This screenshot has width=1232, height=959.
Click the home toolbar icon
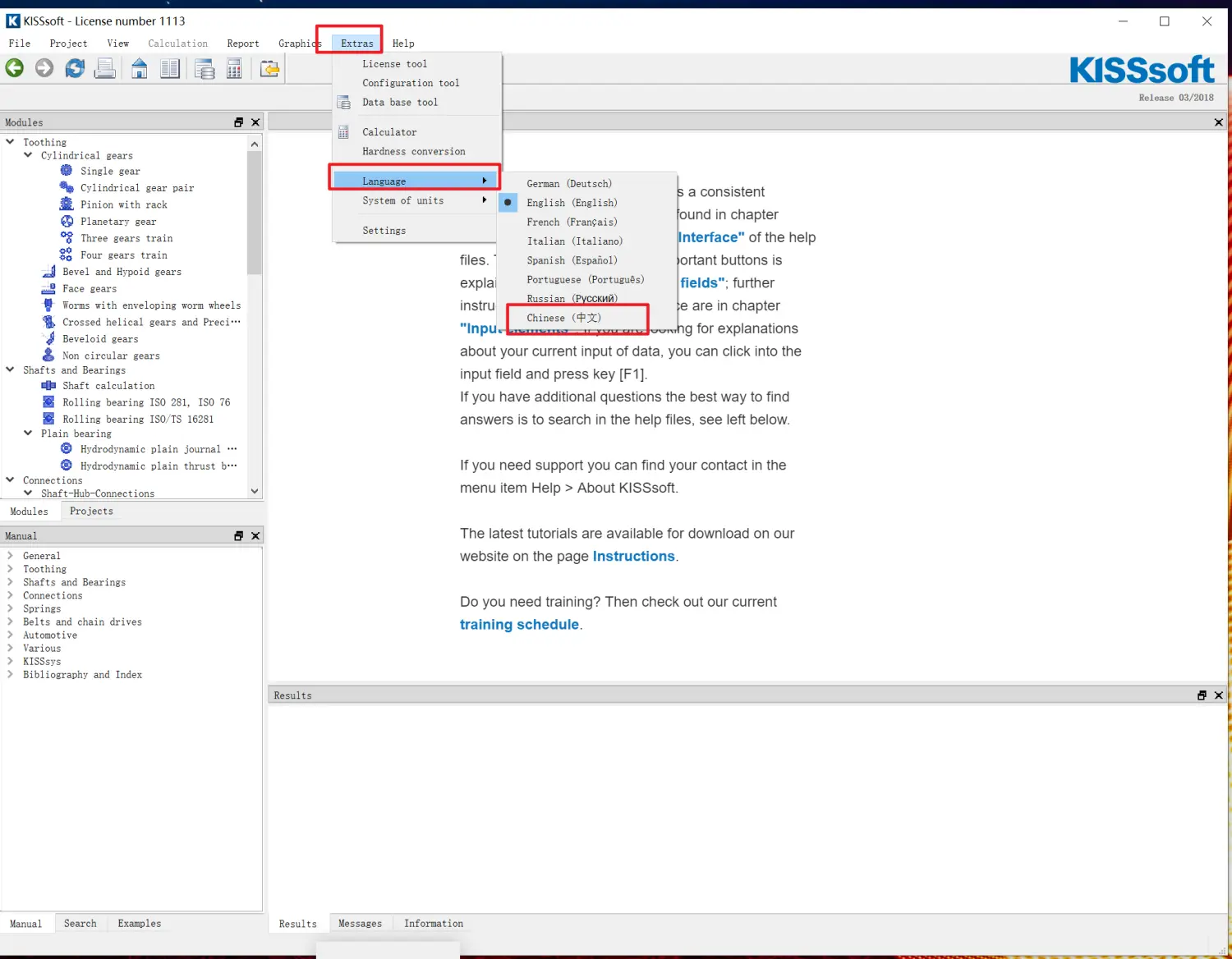point(140,68)
